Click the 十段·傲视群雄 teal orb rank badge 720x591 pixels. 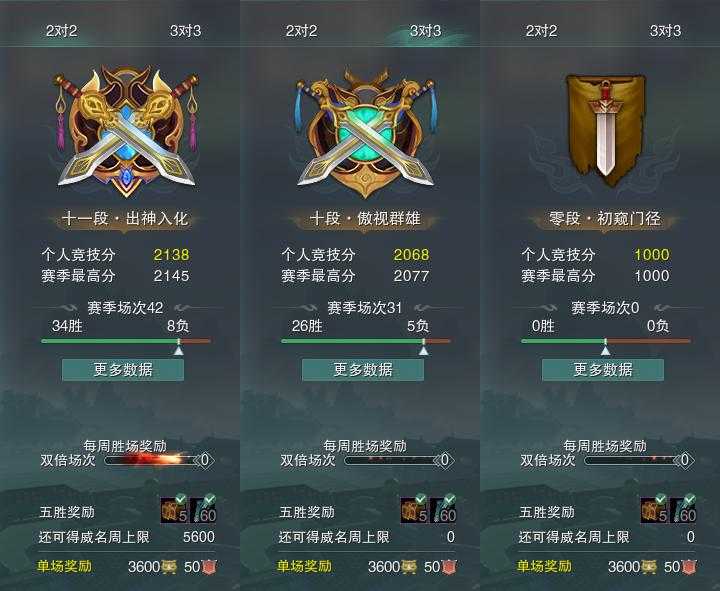(x=366, y=133)
